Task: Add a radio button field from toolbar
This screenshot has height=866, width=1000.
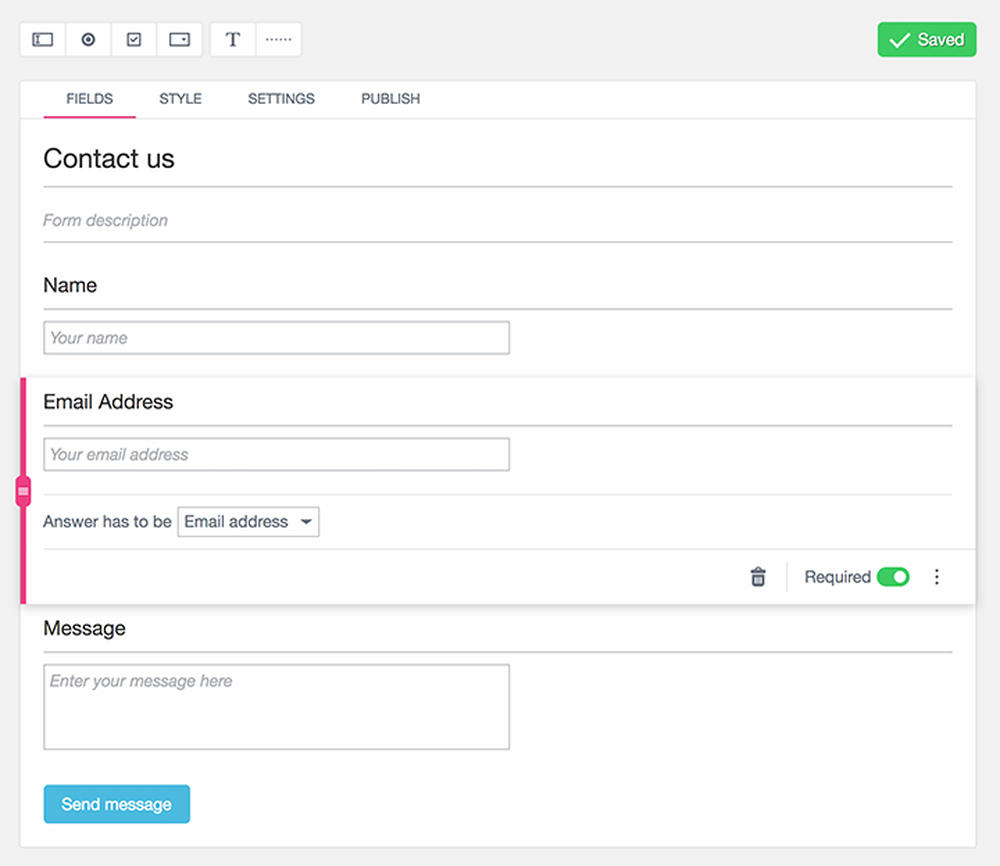Action: (x=88, y=40)
